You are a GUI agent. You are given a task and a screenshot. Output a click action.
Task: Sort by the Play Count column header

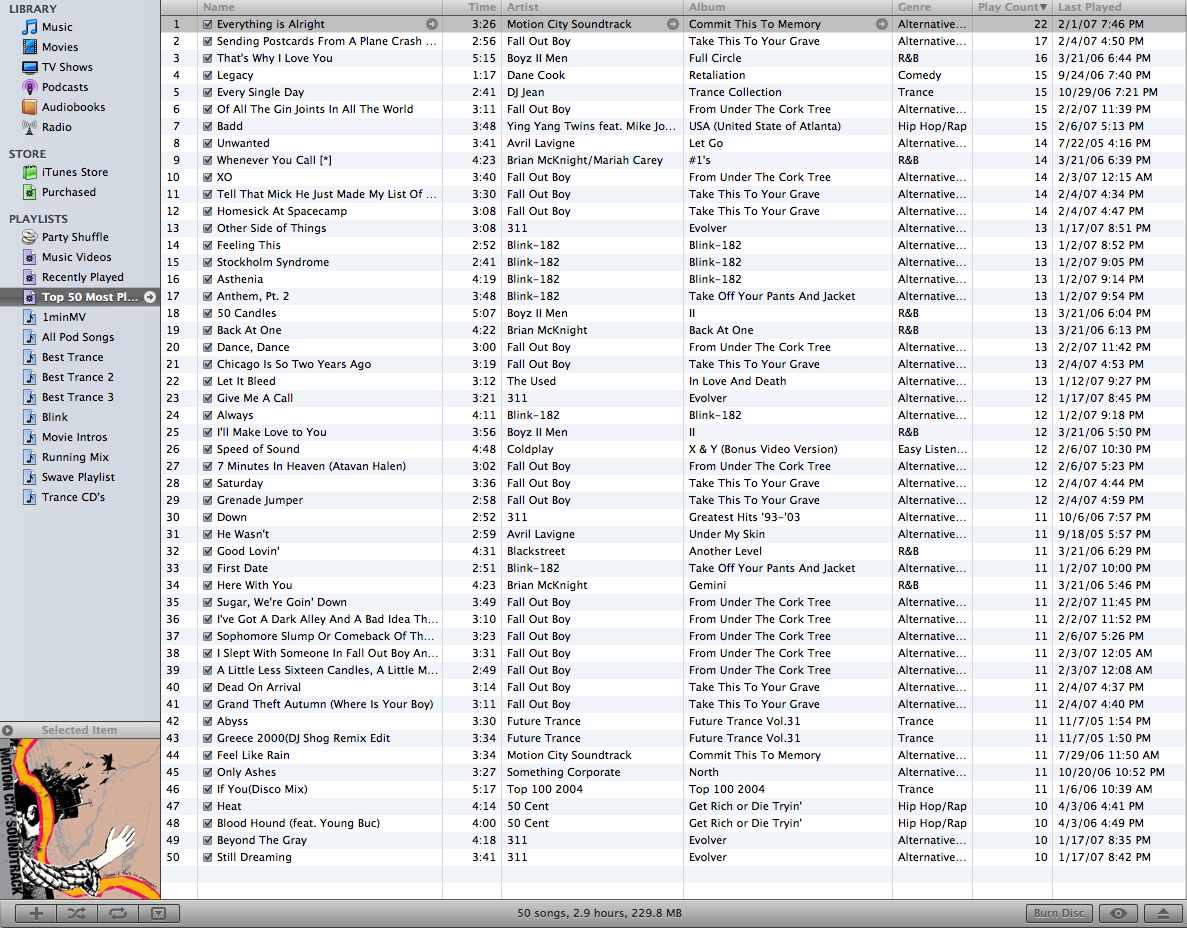point(1012,7)
